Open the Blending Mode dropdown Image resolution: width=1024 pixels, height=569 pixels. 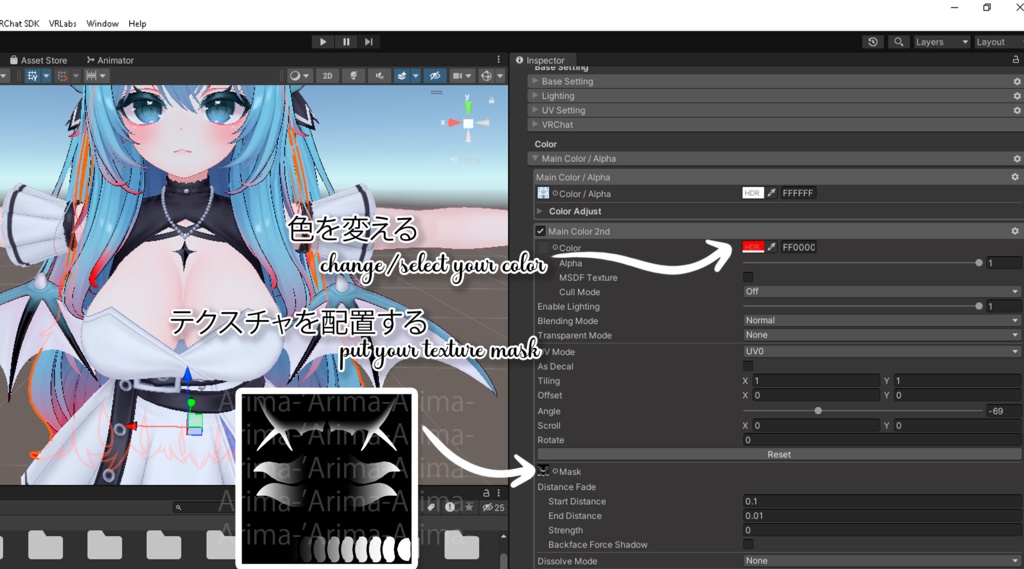coord(882,321)
